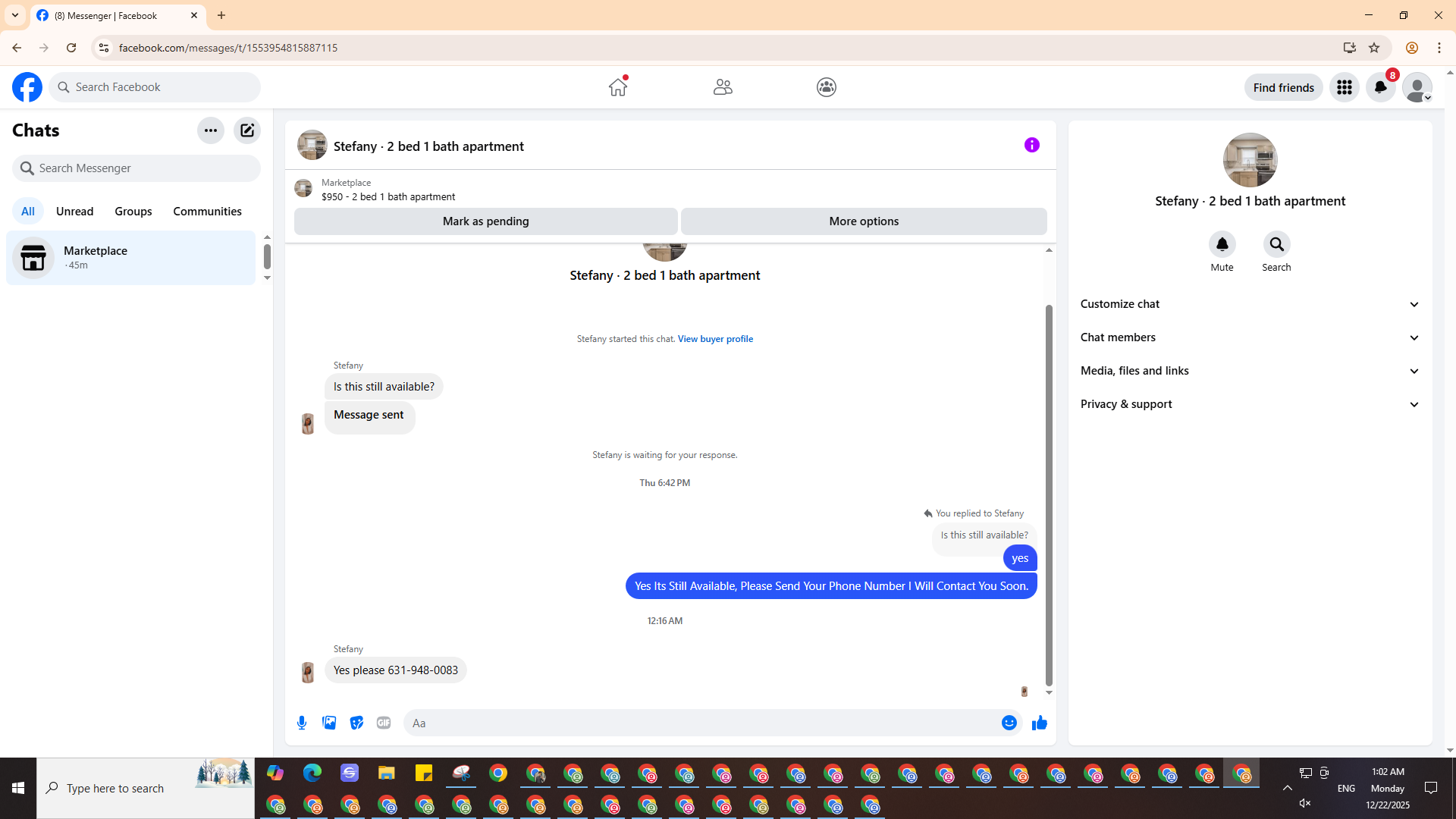The width and height of the screenshot is (1456, 819).
Task: Go to the Facebook Home feed icon
Action: (618, 87)
